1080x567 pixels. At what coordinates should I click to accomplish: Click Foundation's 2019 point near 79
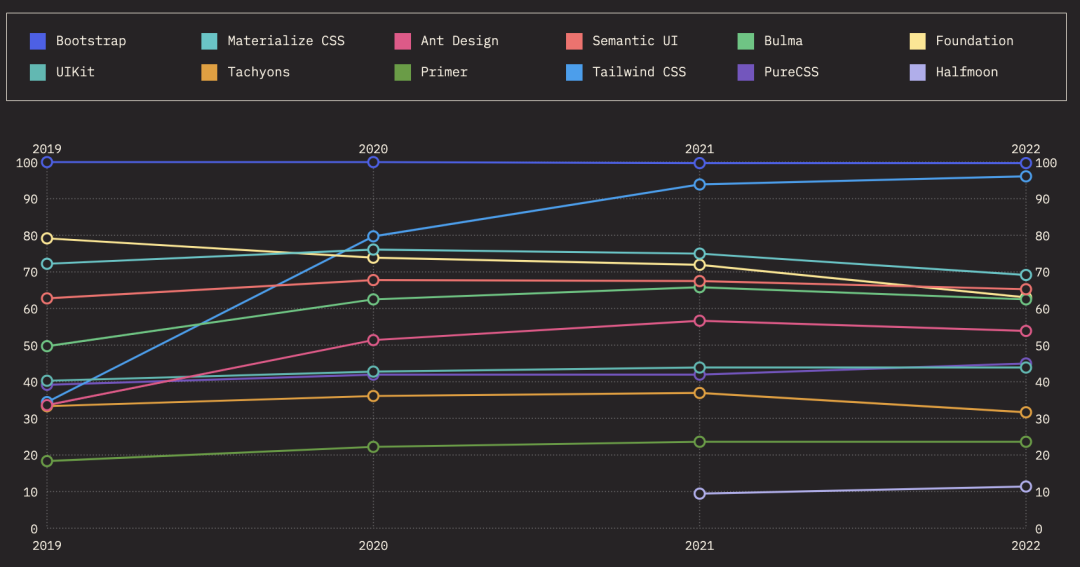coord(47,238)
